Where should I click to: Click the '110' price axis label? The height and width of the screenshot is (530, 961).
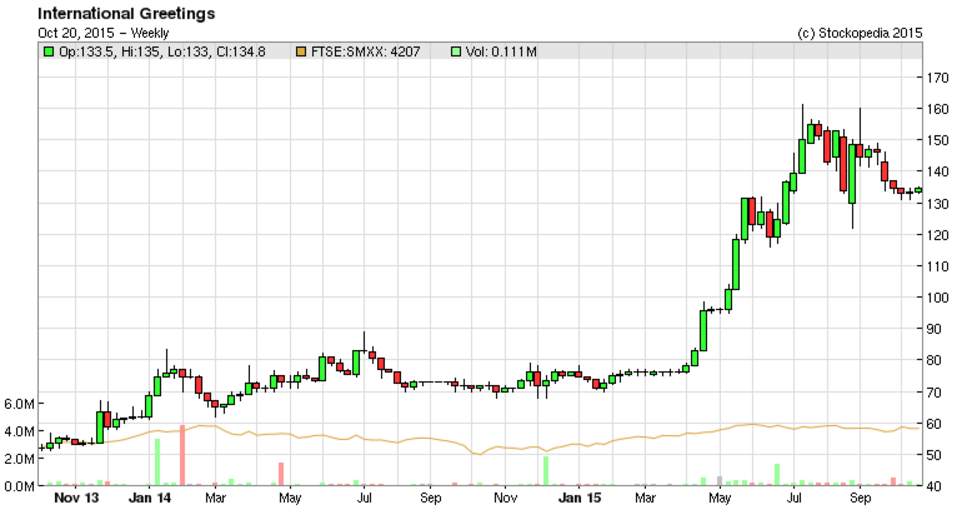coord(938,266)
